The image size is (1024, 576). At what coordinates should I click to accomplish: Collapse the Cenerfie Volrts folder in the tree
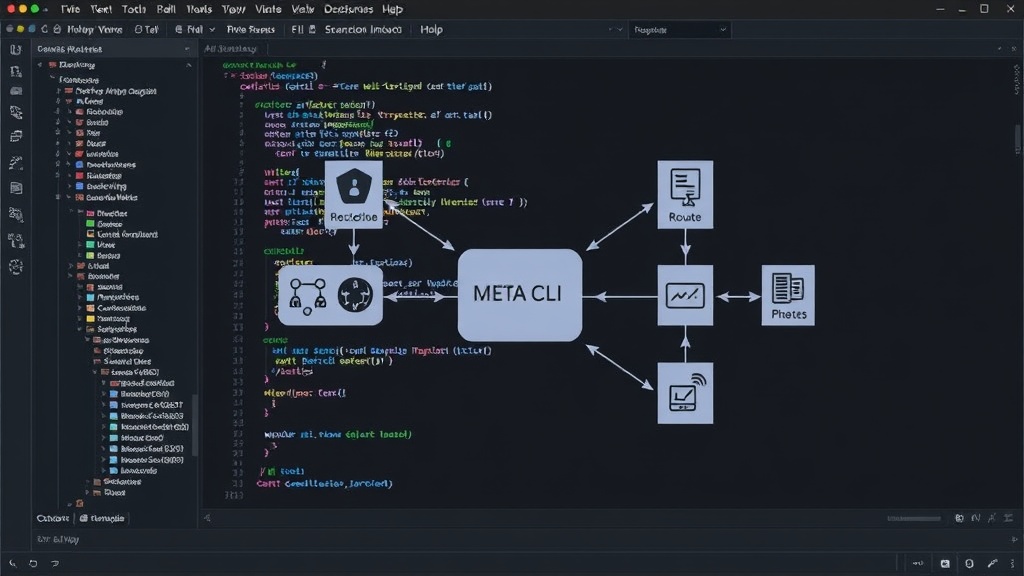[x=69, y=197]
